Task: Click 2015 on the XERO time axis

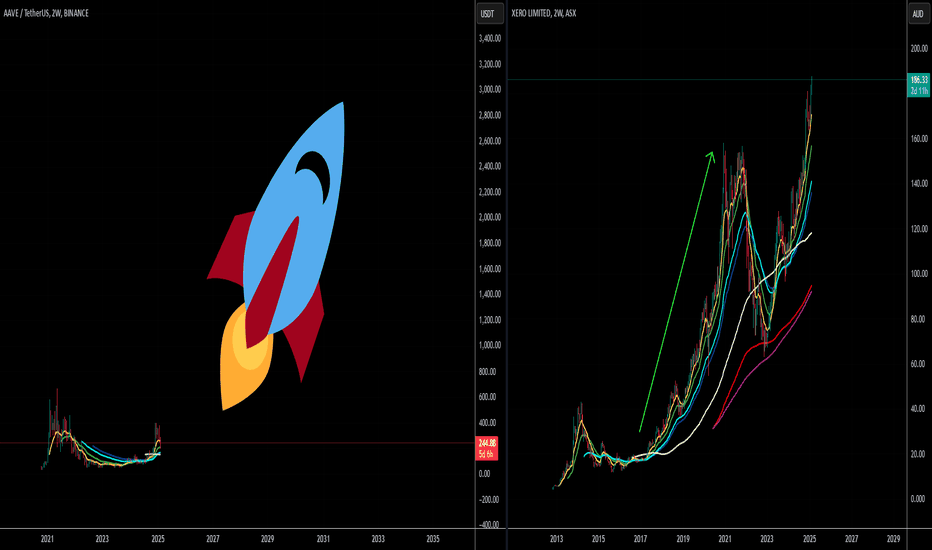Action: [x=599, y=539]
